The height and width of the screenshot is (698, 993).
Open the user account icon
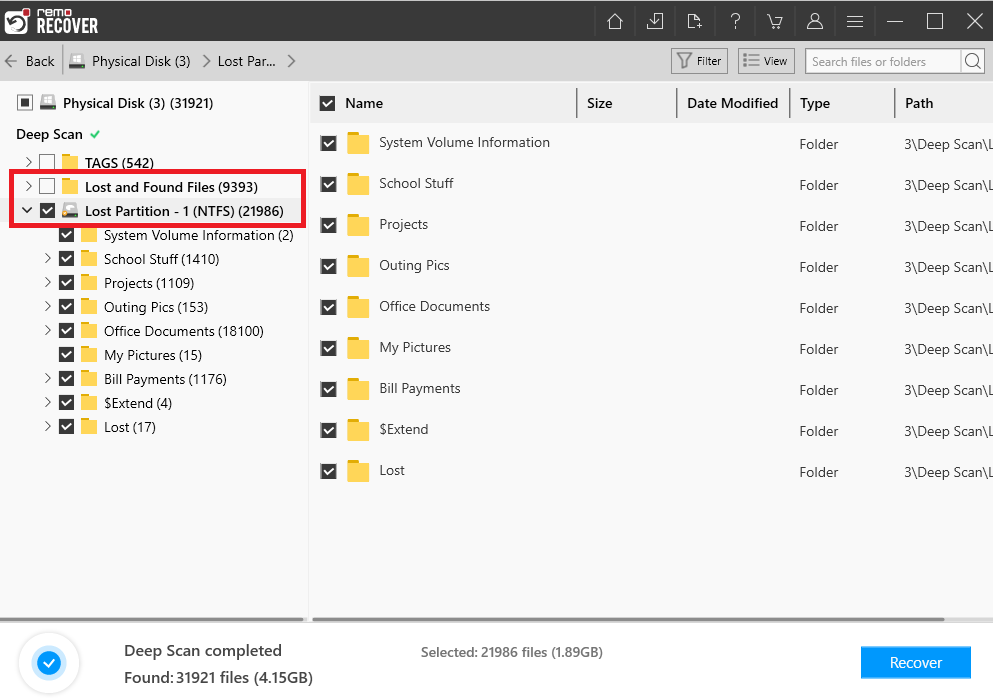pyautogui.click(x=814, y=22)
